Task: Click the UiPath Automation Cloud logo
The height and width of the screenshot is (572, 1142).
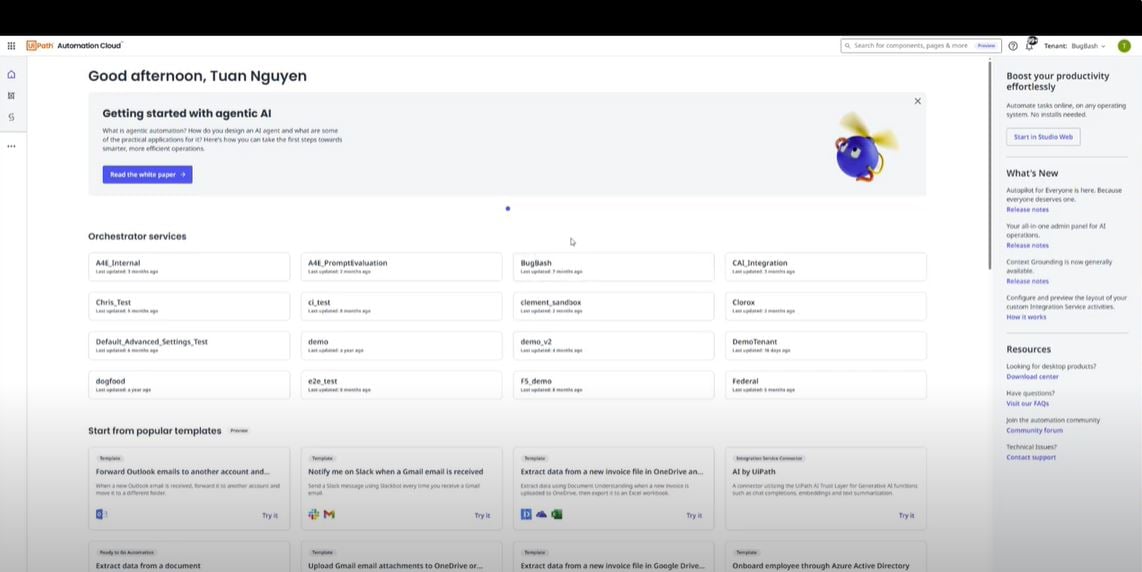Action: pos(74,45)
